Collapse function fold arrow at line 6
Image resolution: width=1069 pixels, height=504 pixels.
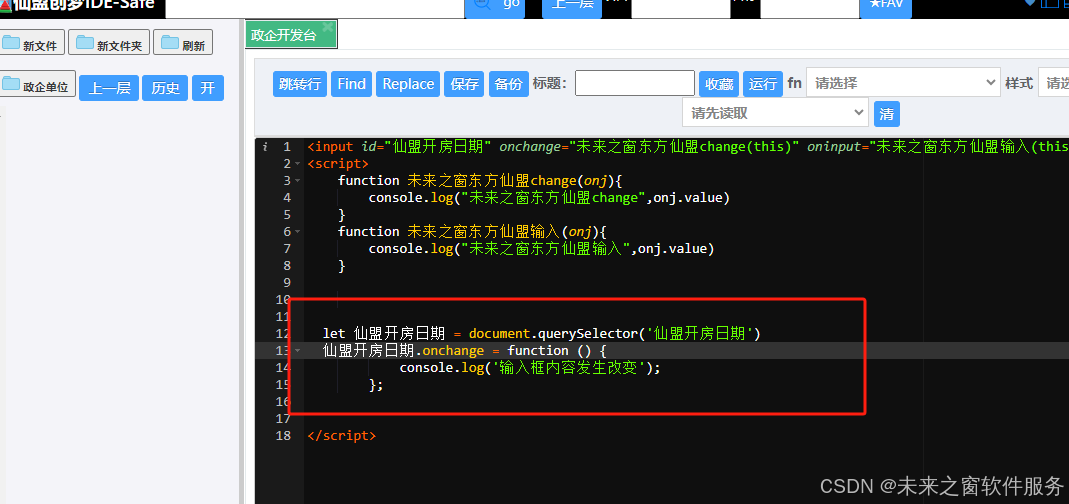click(x=297, y=232)
